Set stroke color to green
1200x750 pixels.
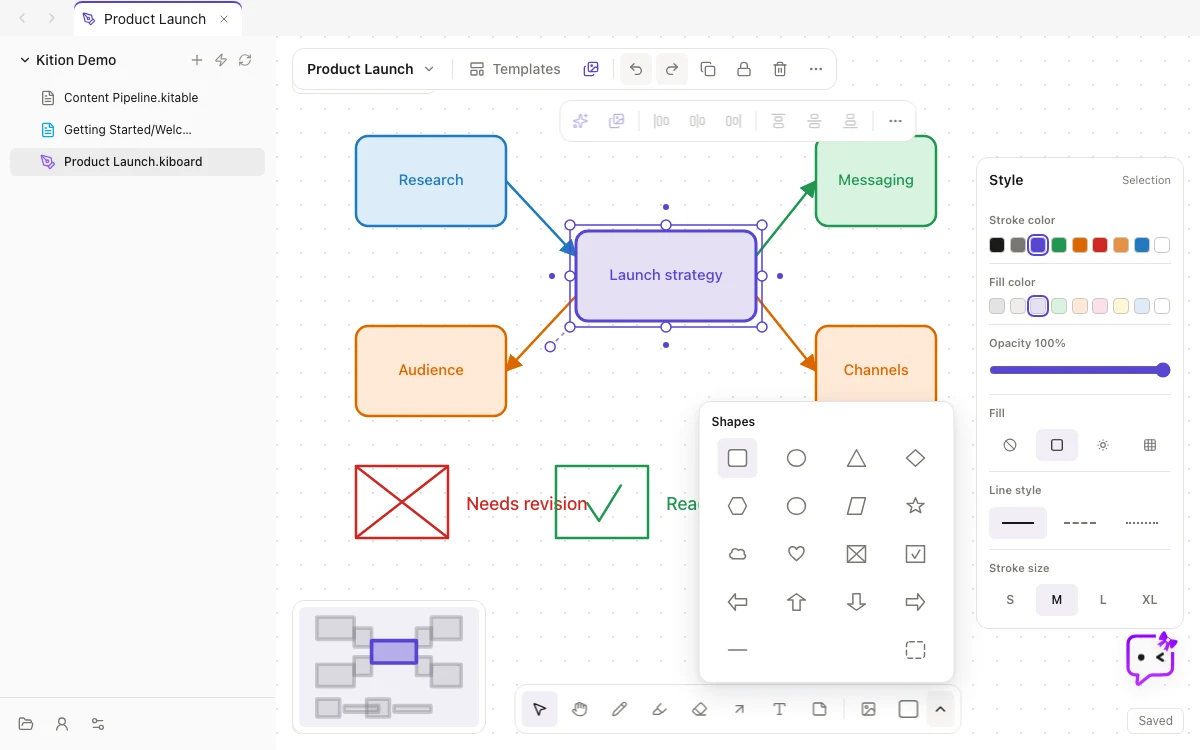(x=1059, y=245)
